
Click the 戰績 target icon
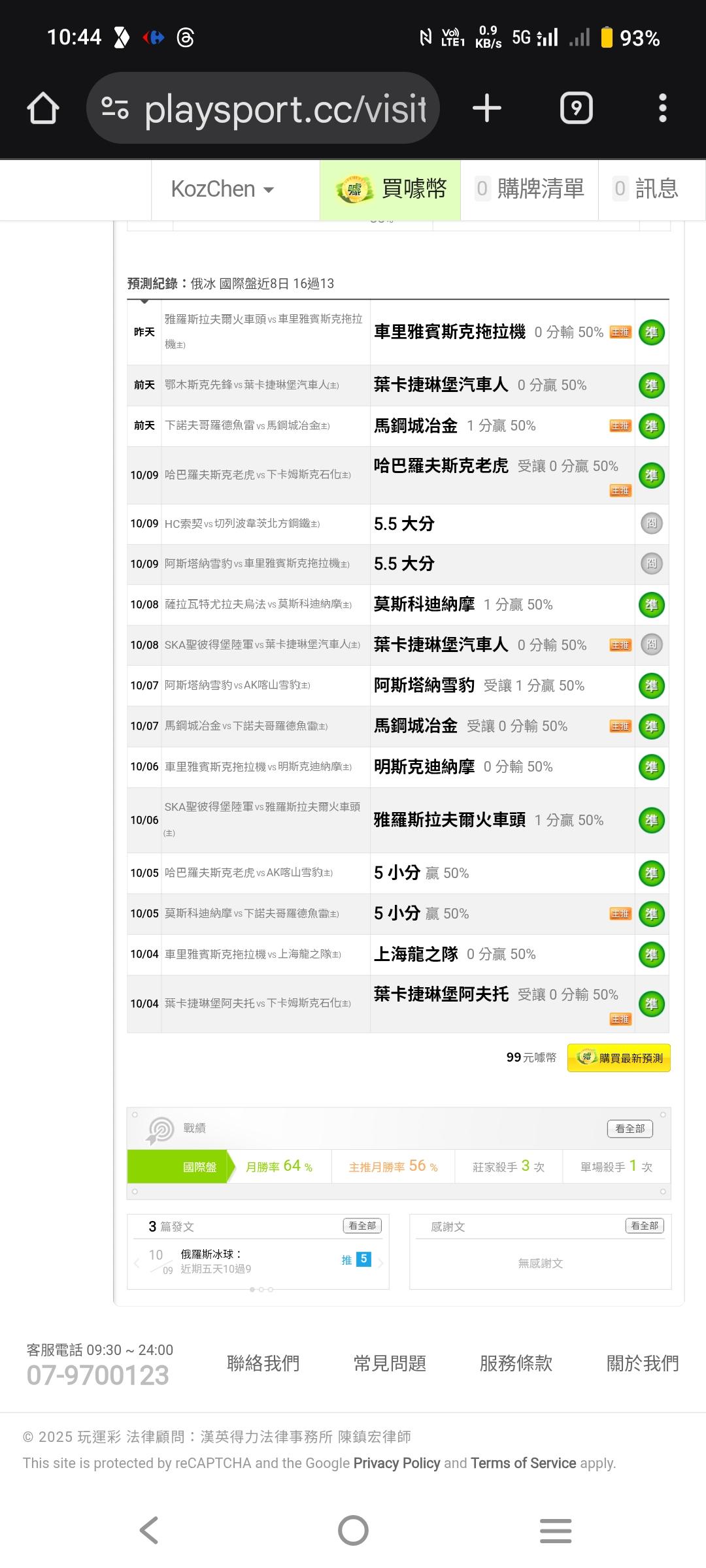pos(160,1130)
